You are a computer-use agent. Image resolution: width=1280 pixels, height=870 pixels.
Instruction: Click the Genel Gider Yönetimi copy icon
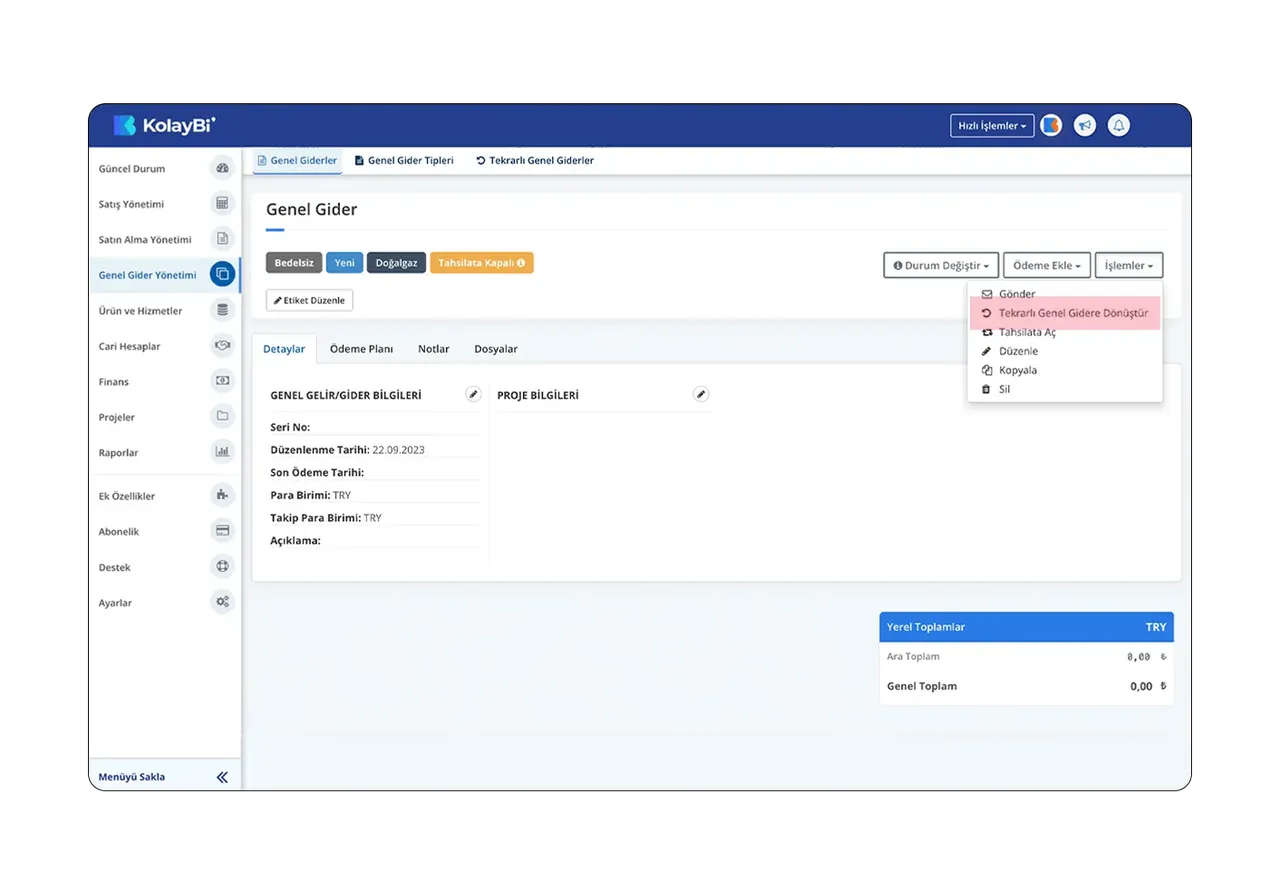[222, 275]
